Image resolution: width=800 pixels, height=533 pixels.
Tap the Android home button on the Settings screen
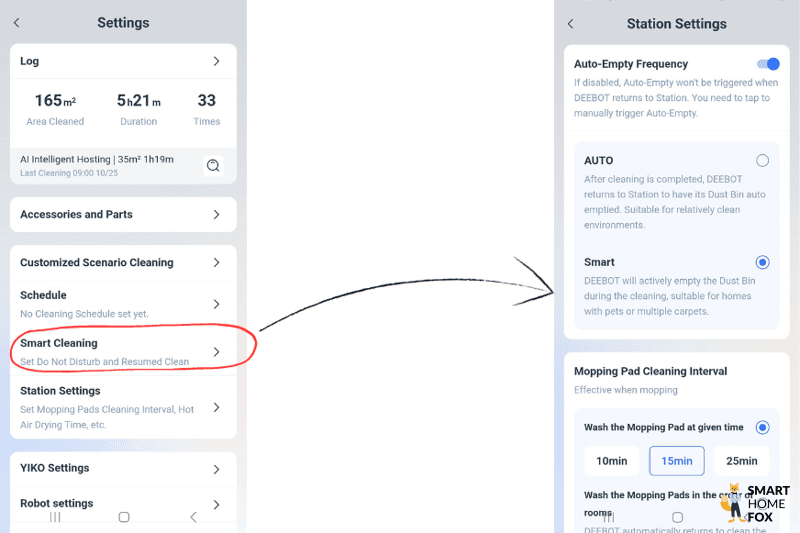(x=124, y=517)
